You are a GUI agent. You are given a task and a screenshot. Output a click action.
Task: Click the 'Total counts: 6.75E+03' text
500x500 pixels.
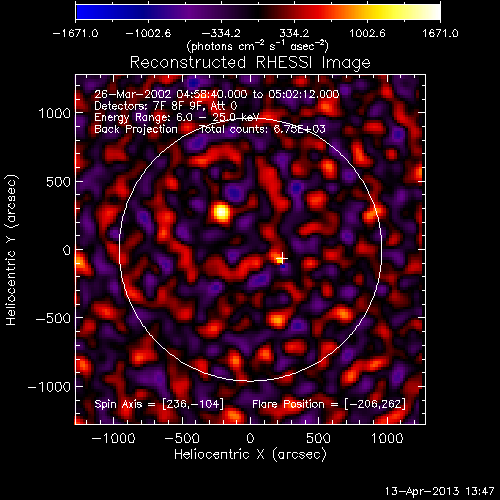coord(262,129)
